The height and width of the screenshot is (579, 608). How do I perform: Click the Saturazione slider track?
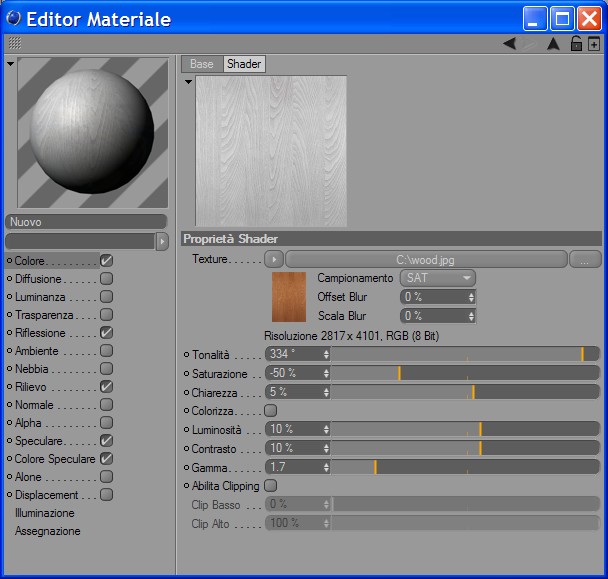tap(465, 373)
